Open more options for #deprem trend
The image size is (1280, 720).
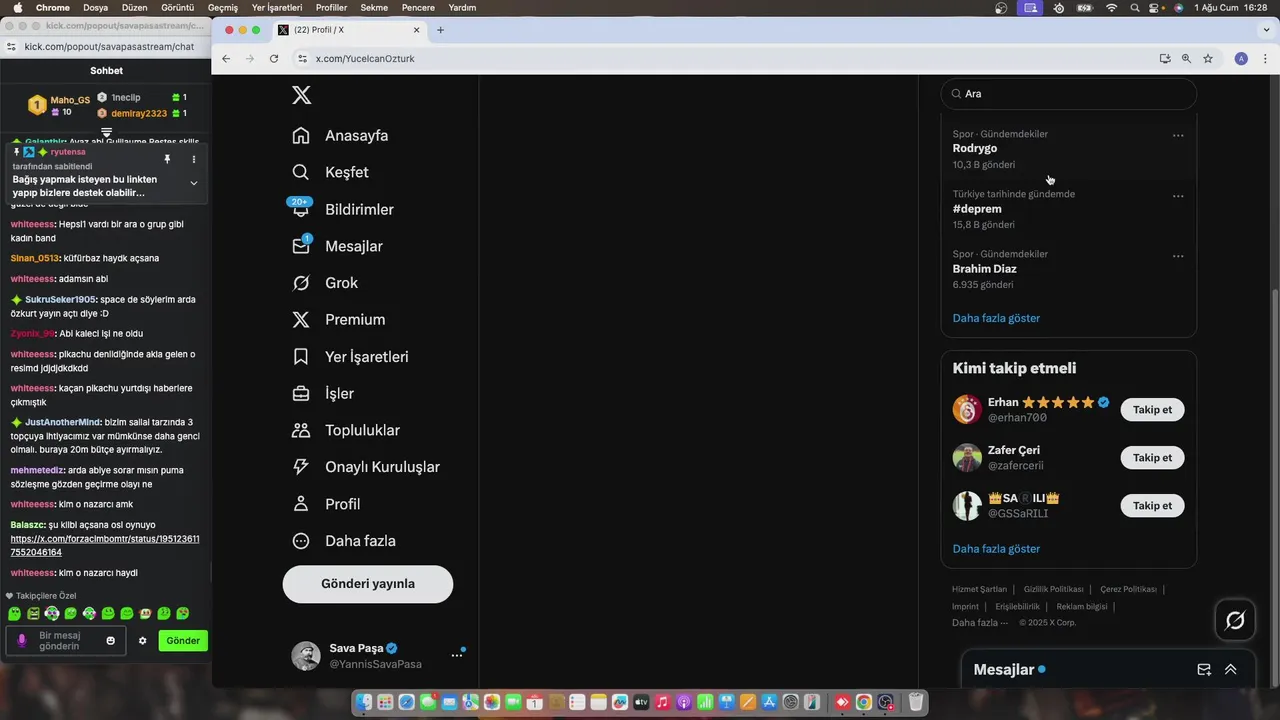[1178, 196]
